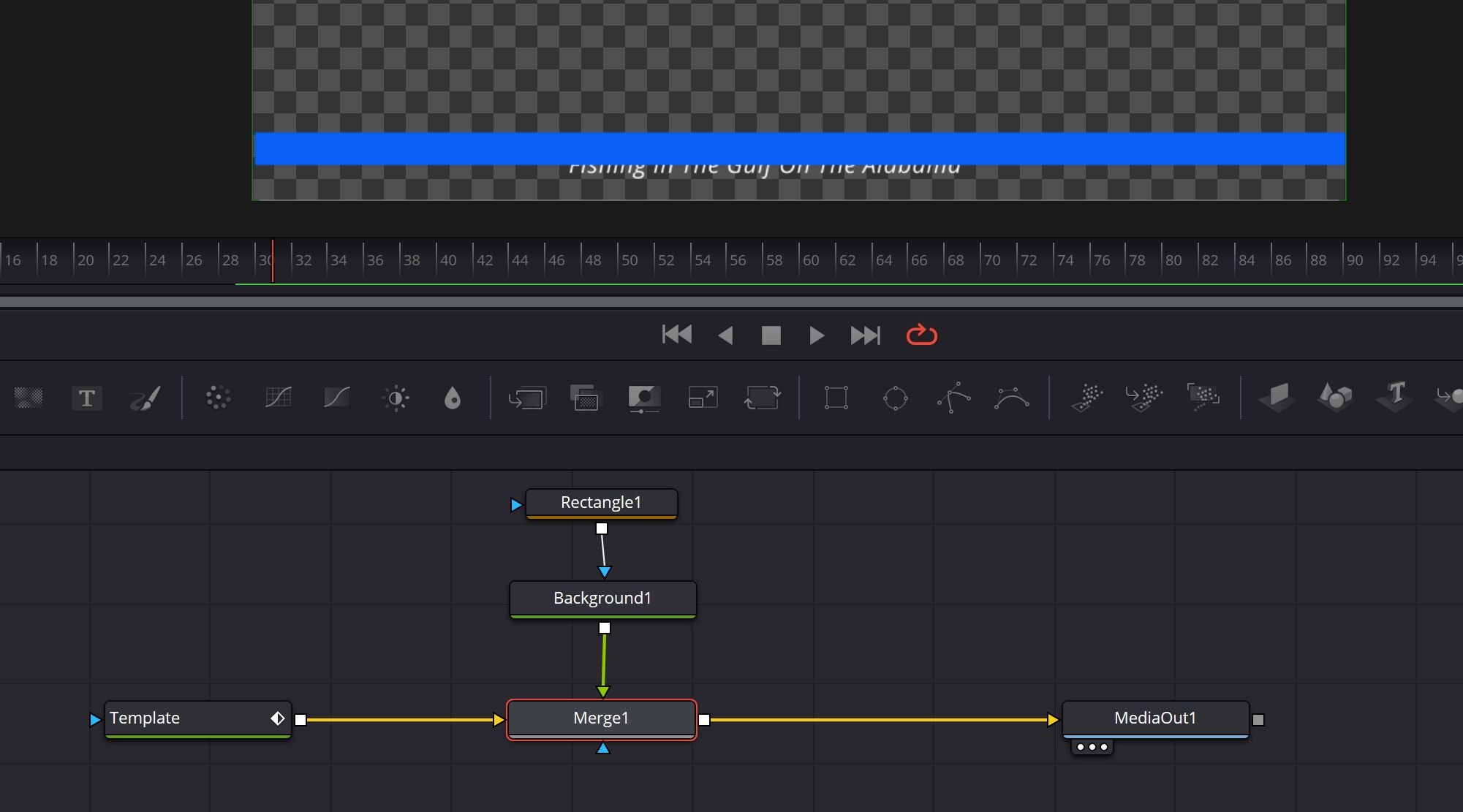Viewport: 1463px width, 812px height.
Task: Play the composition in reverse
Action: point(725,335)
